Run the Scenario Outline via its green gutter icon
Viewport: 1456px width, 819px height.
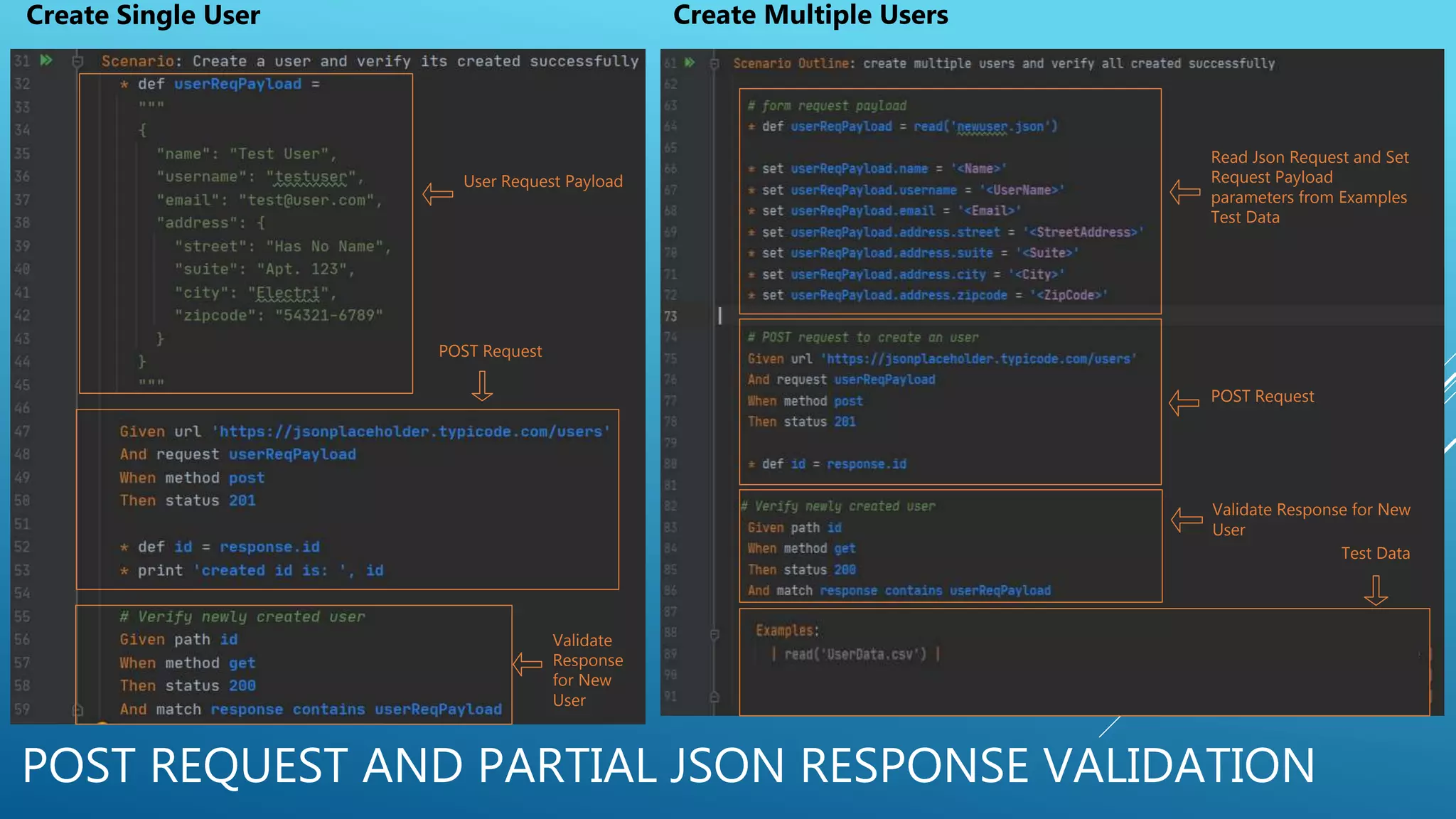click(x=689, y=63)
